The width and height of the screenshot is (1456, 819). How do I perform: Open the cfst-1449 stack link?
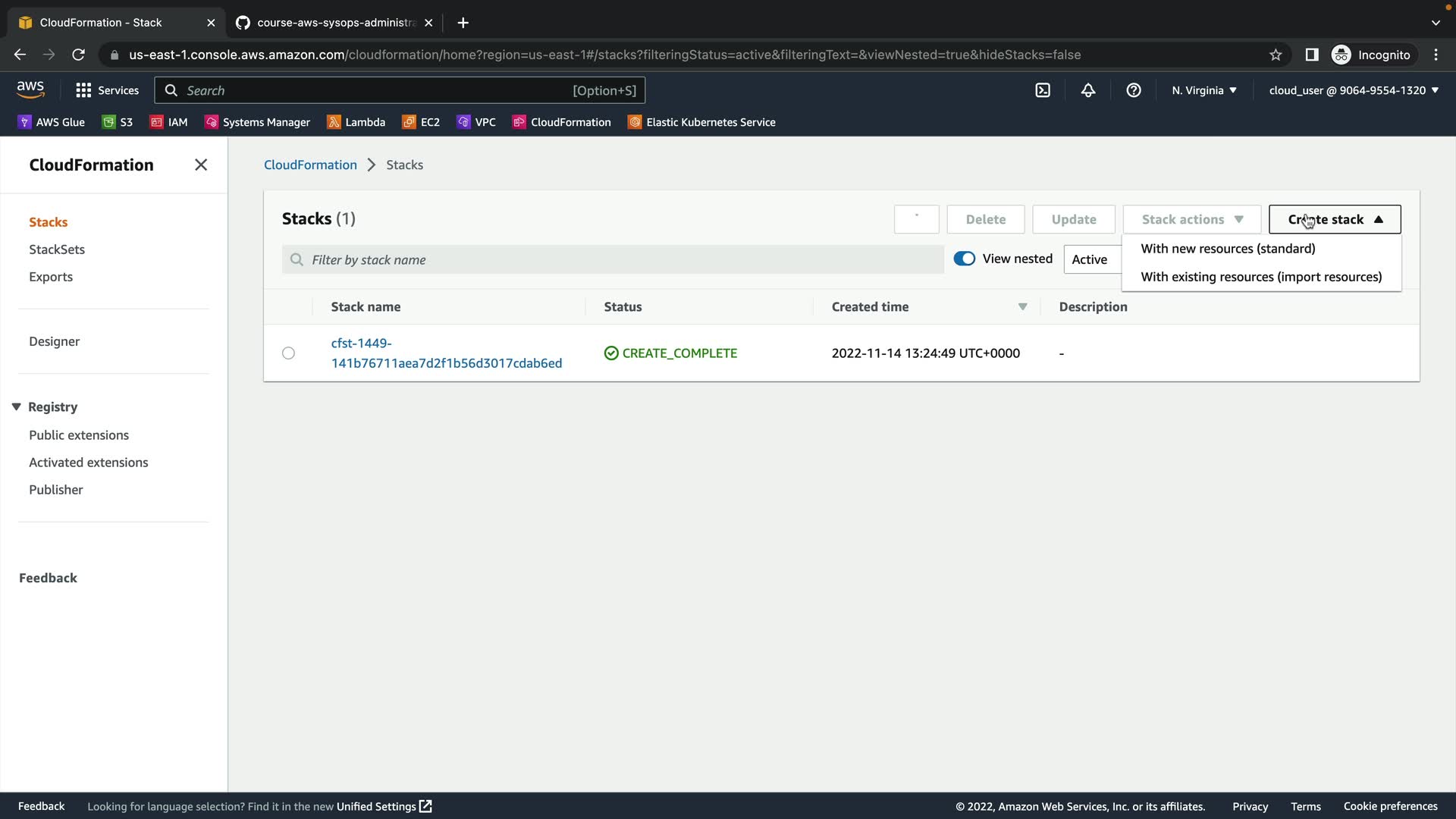click(446, 353)
